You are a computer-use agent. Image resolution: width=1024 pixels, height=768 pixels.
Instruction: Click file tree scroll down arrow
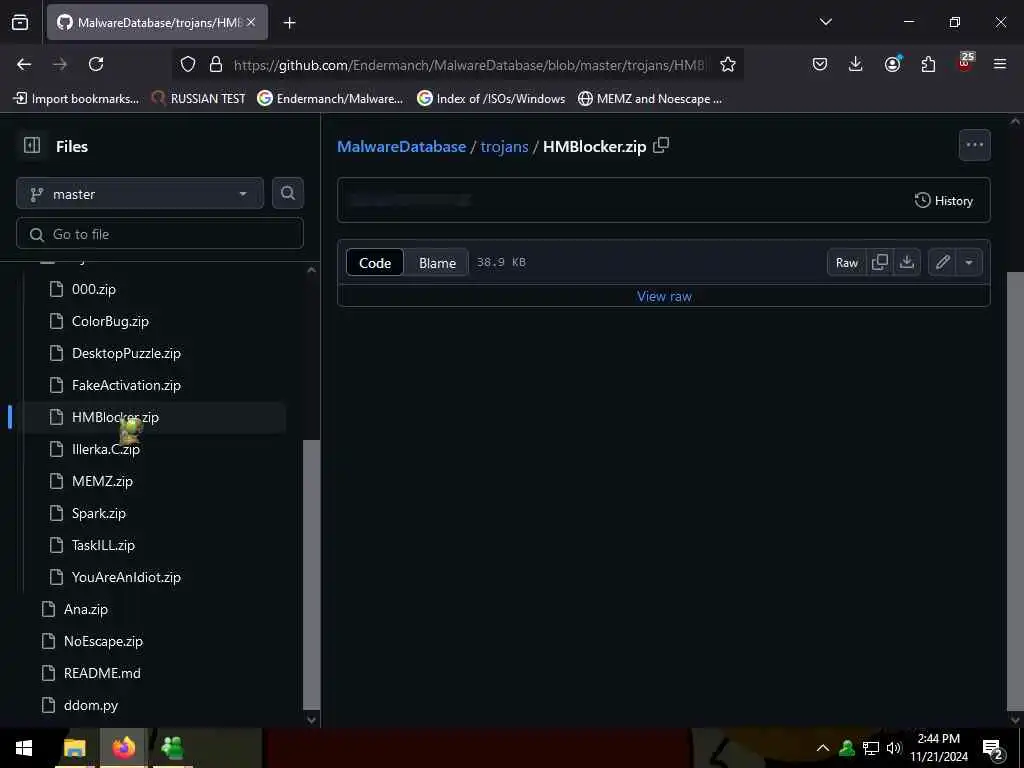[312, 720]
